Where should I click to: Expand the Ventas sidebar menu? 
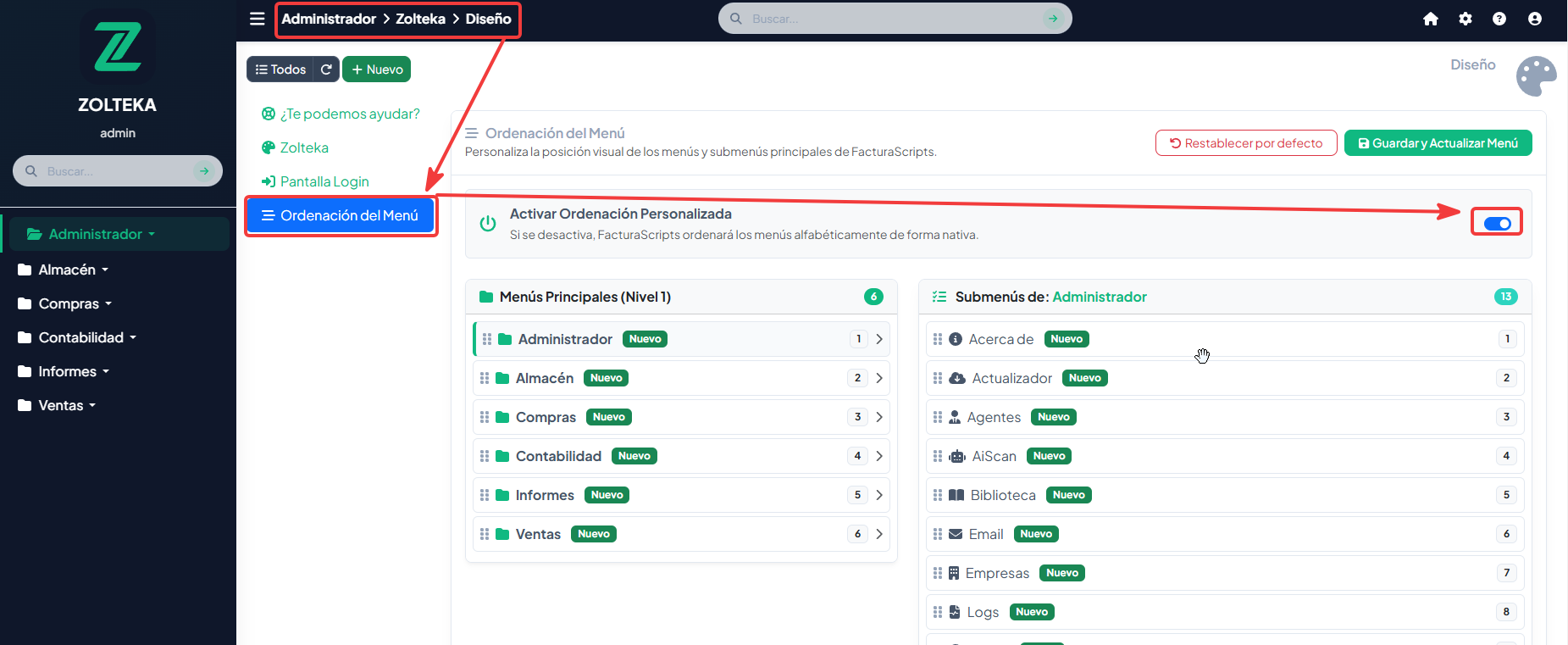[57, 405]
